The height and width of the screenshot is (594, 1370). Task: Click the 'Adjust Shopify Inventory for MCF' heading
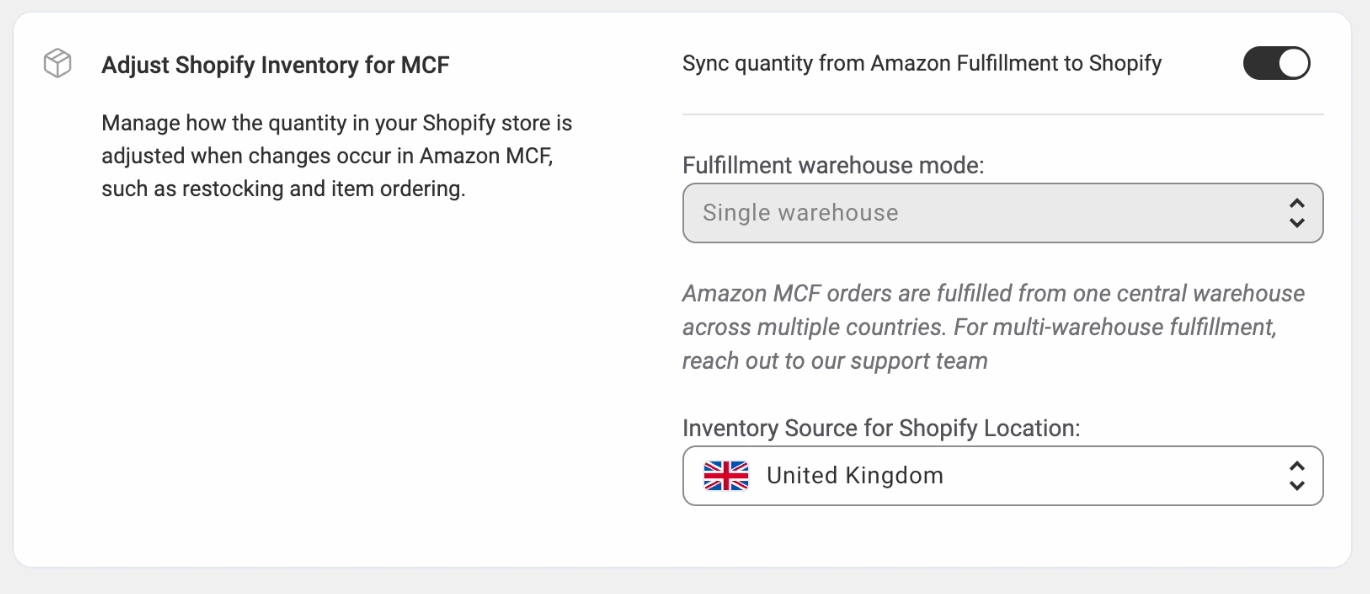pyautogui.click(x=275, y=66)
